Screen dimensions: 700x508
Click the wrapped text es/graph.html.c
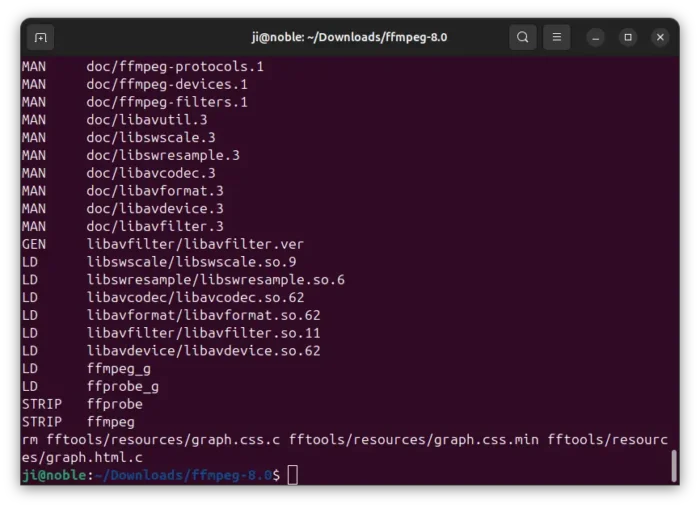tap(82, 458)
